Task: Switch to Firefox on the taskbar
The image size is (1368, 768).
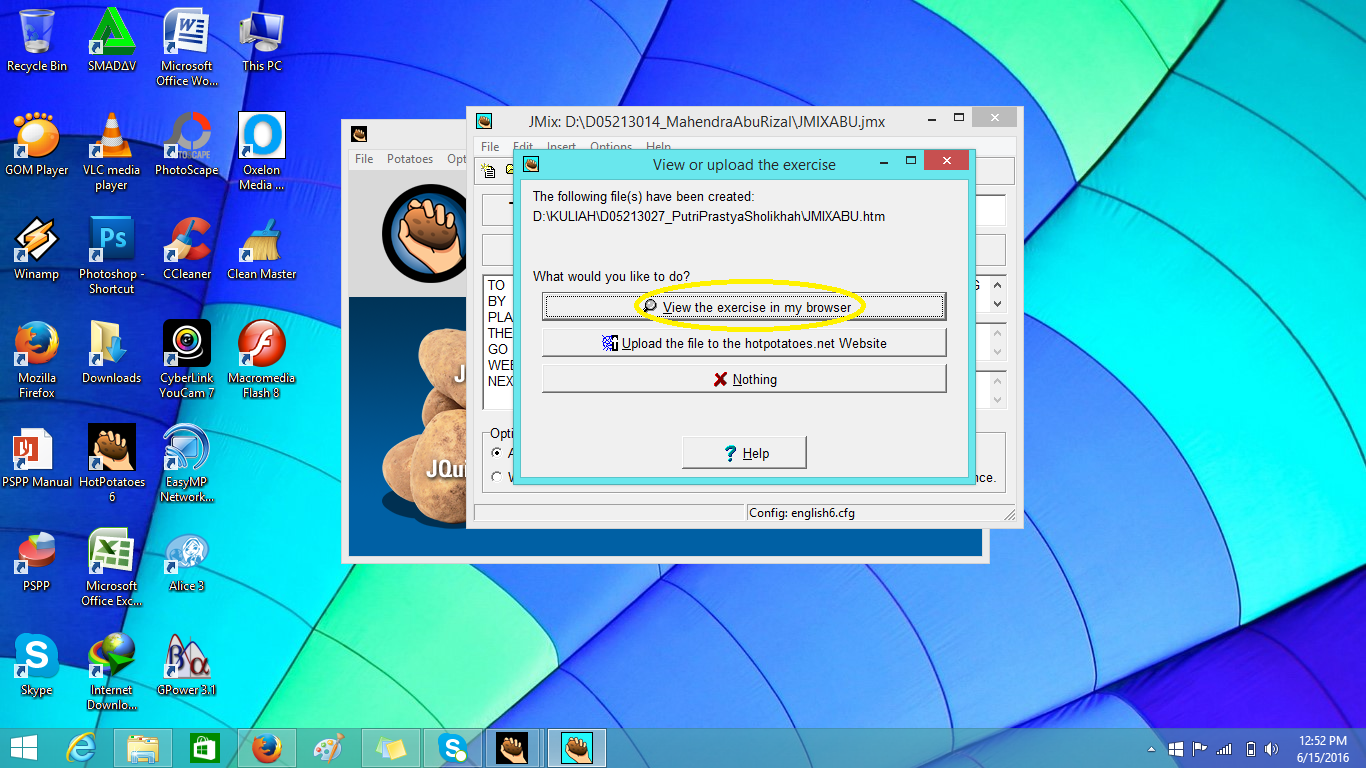Action: [266, 748]
